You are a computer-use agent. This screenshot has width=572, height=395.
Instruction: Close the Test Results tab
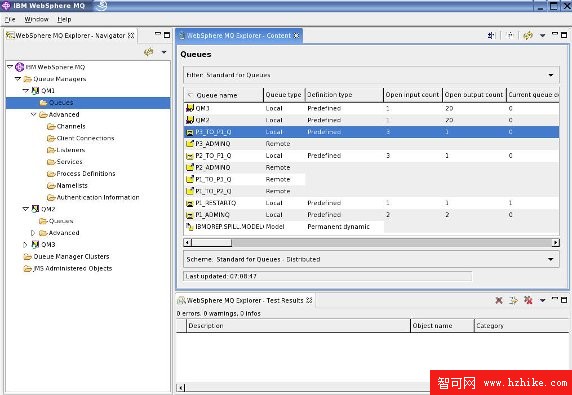tap(309, 300)
